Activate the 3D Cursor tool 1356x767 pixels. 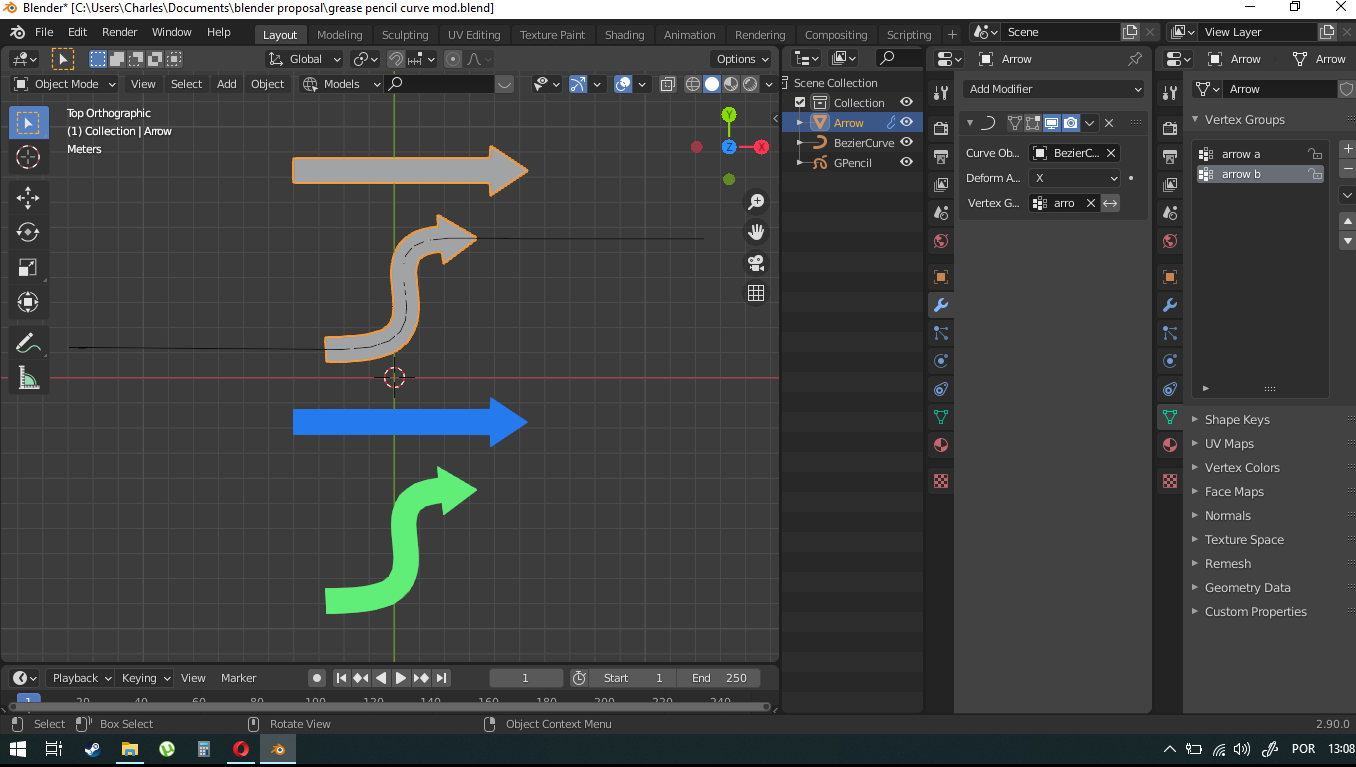28,157
